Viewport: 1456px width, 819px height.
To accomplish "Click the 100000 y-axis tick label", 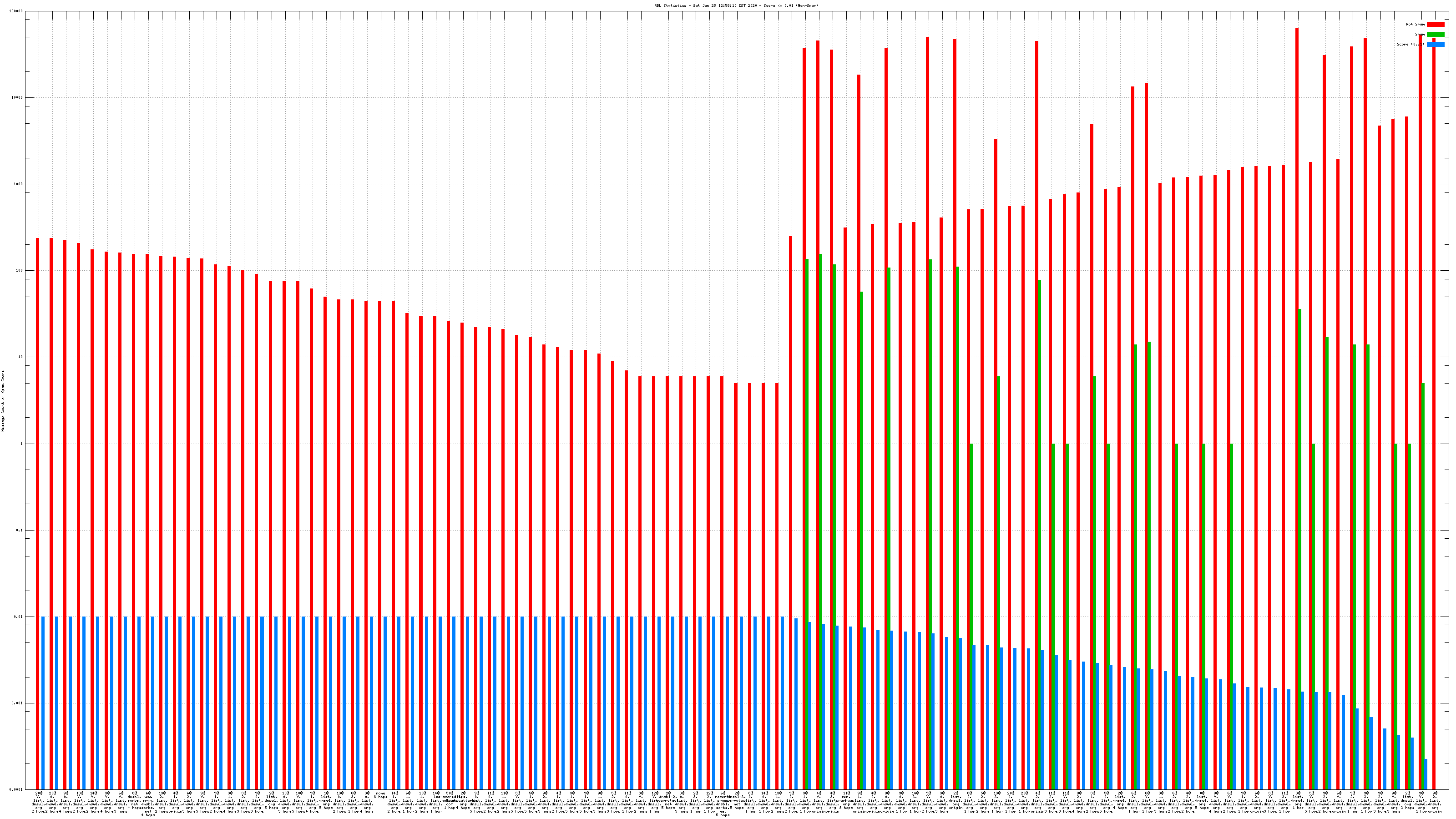I will coord(16,11).
